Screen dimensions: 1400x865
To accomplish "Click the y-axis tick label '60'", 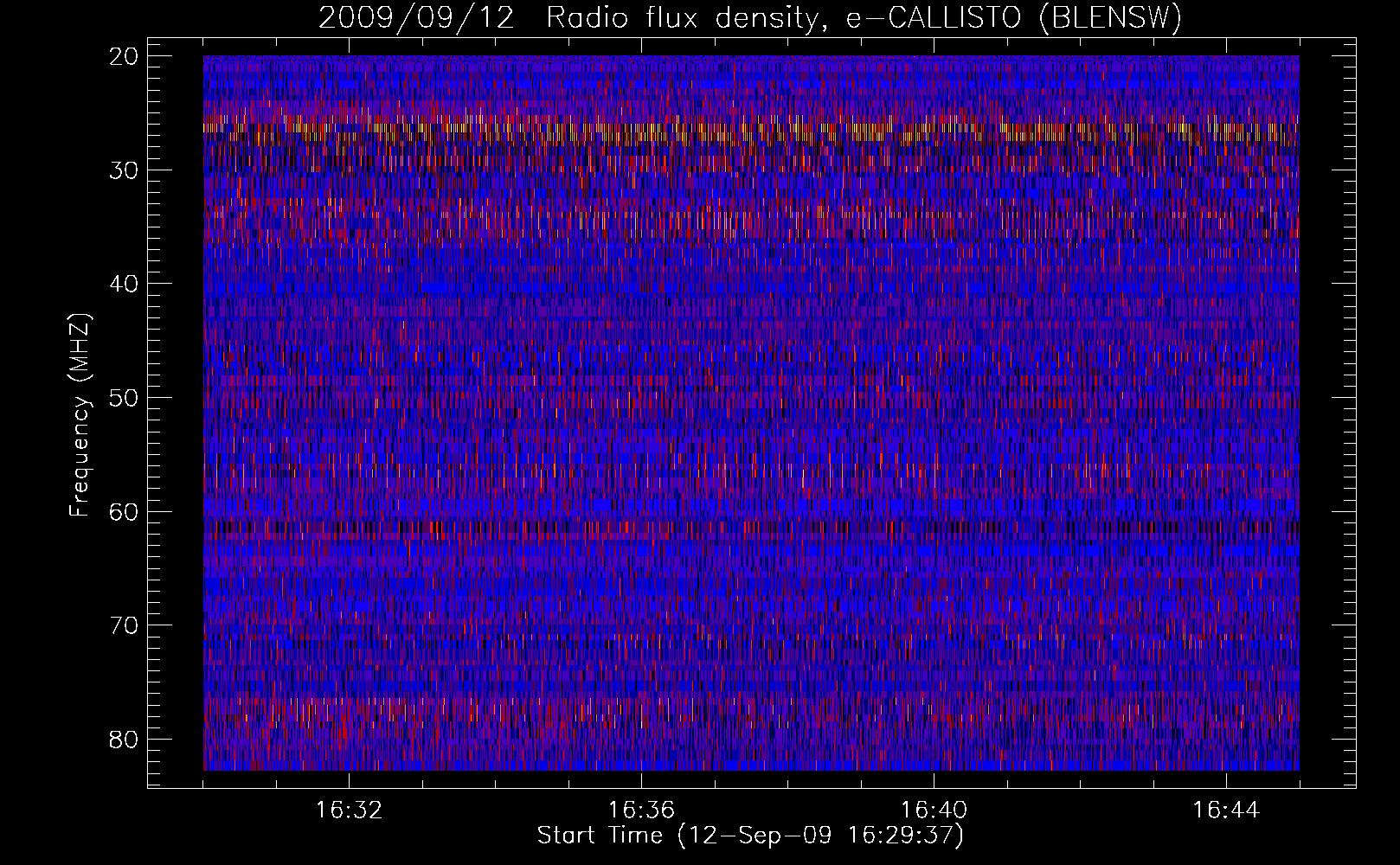I will point(125,511).
